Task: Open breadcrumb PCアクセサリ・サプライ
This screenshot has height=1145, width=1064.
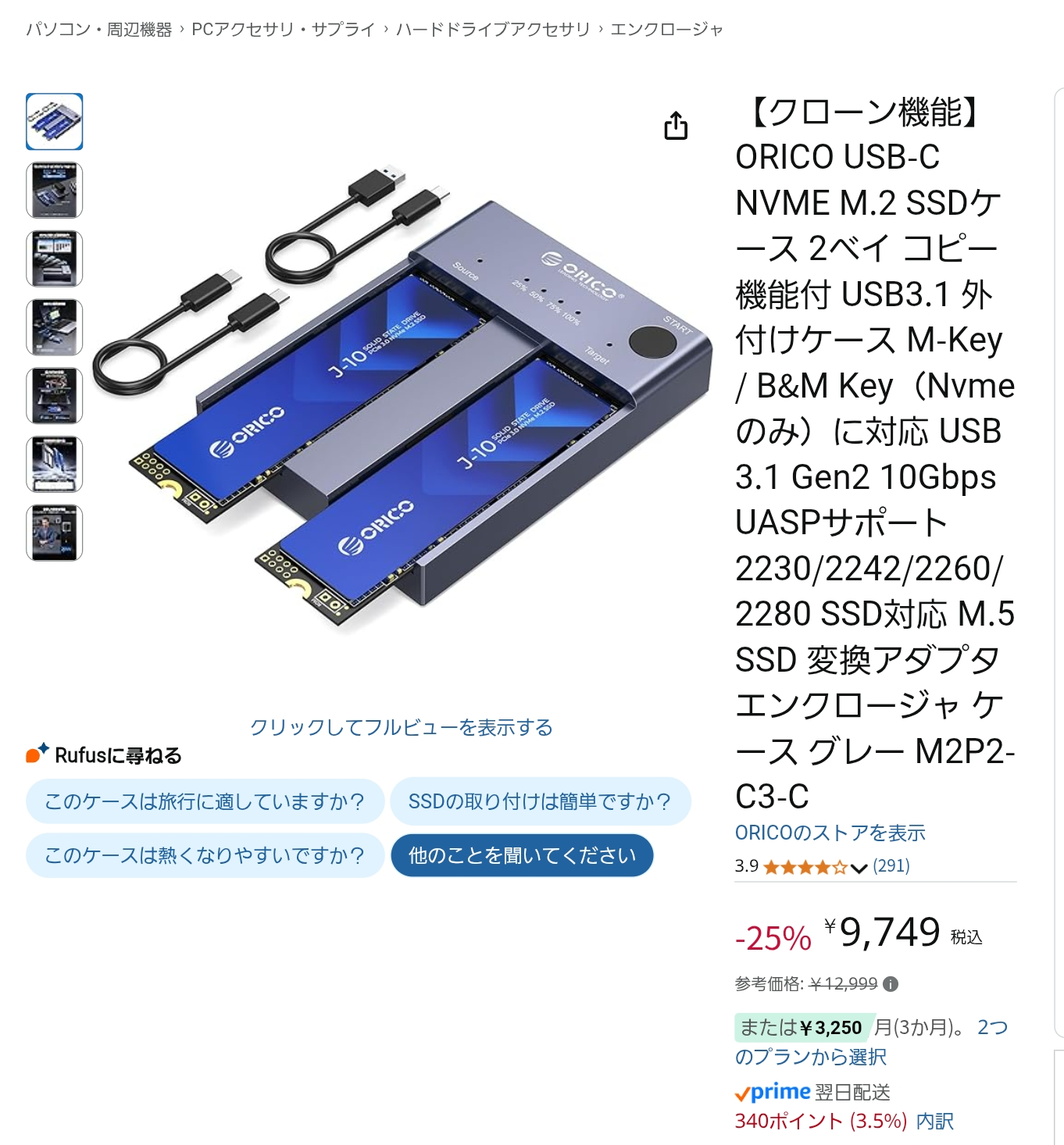Action: 284,30
